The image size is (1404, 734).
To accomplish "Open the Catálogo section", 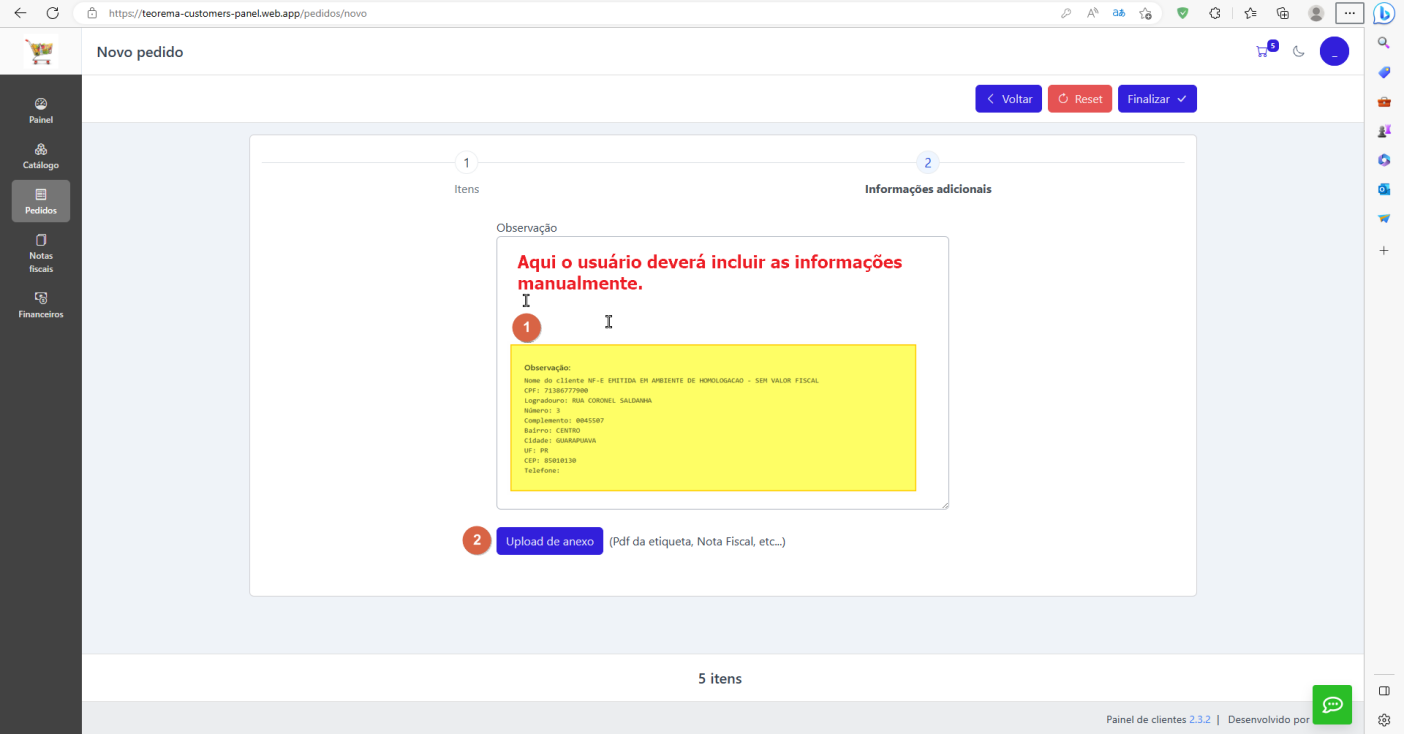I will click(x=41, y=156).
